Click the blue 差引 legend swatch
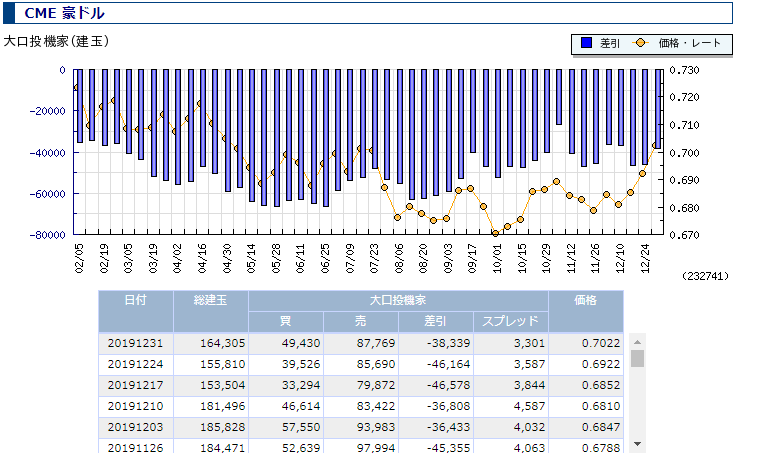773x461 pixels. pos(586,43)
